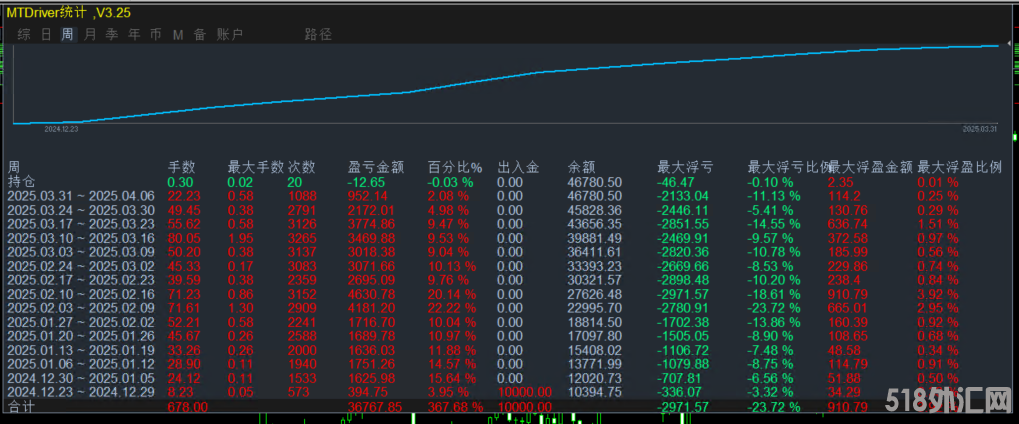The height and width of the screenshot is (424, 1019).
Task: Select the week 2025.03.17 ~ 2025.03.23 row
Action: click(x=509, y=226)
